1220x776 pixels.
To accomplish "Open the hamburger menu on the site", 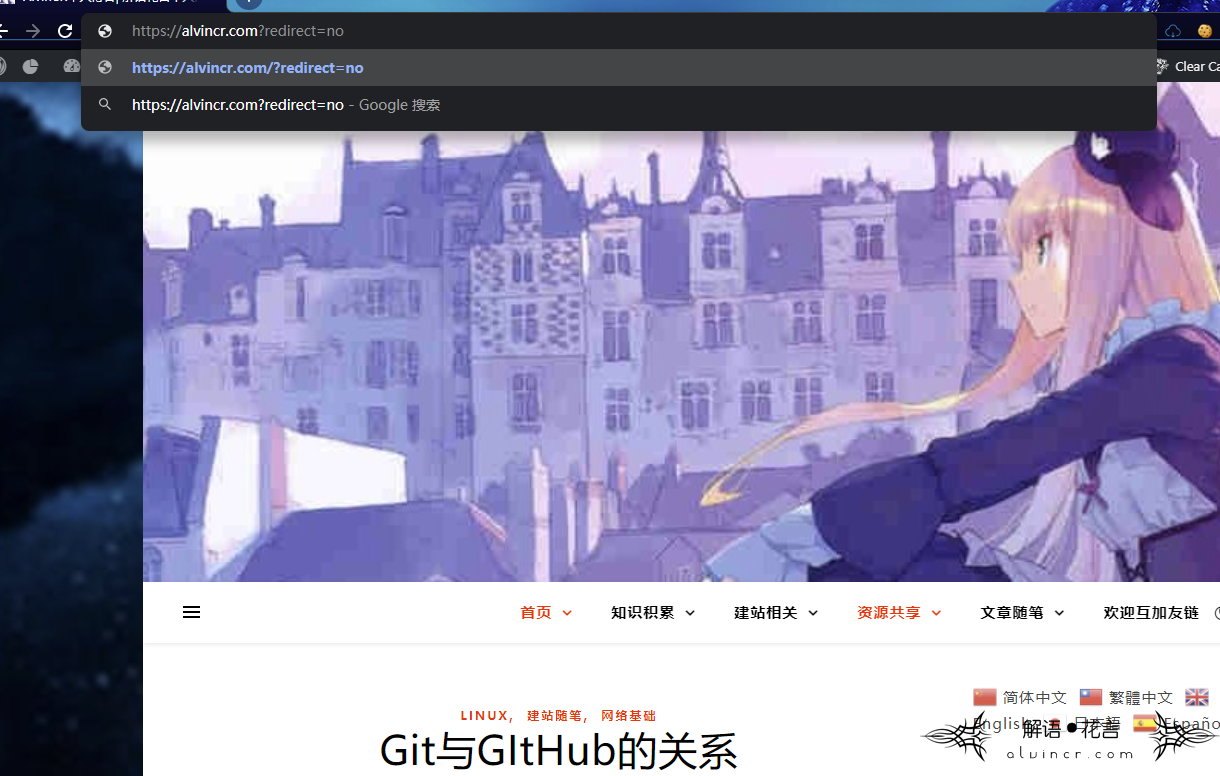I will tap(192, 612).
